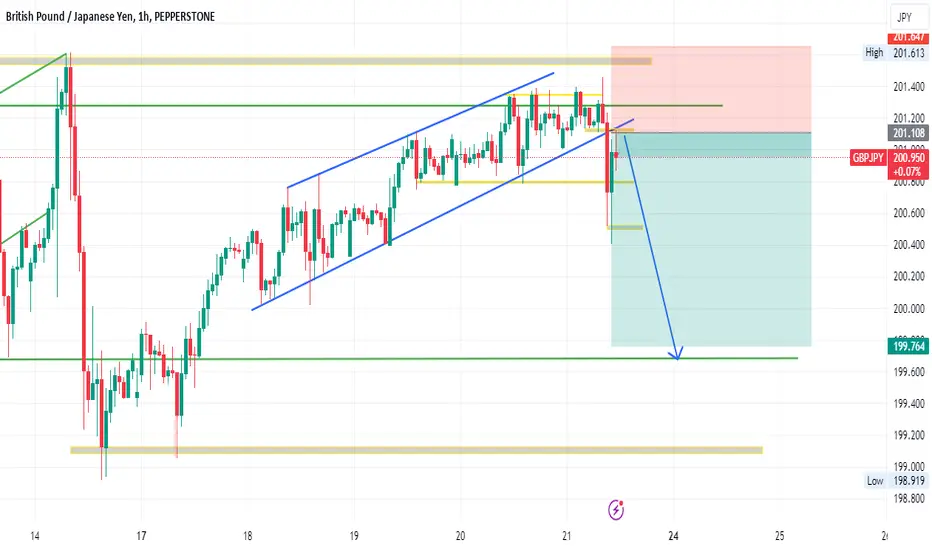Click the 201.108 entry price label

click(x=908, y=133)
